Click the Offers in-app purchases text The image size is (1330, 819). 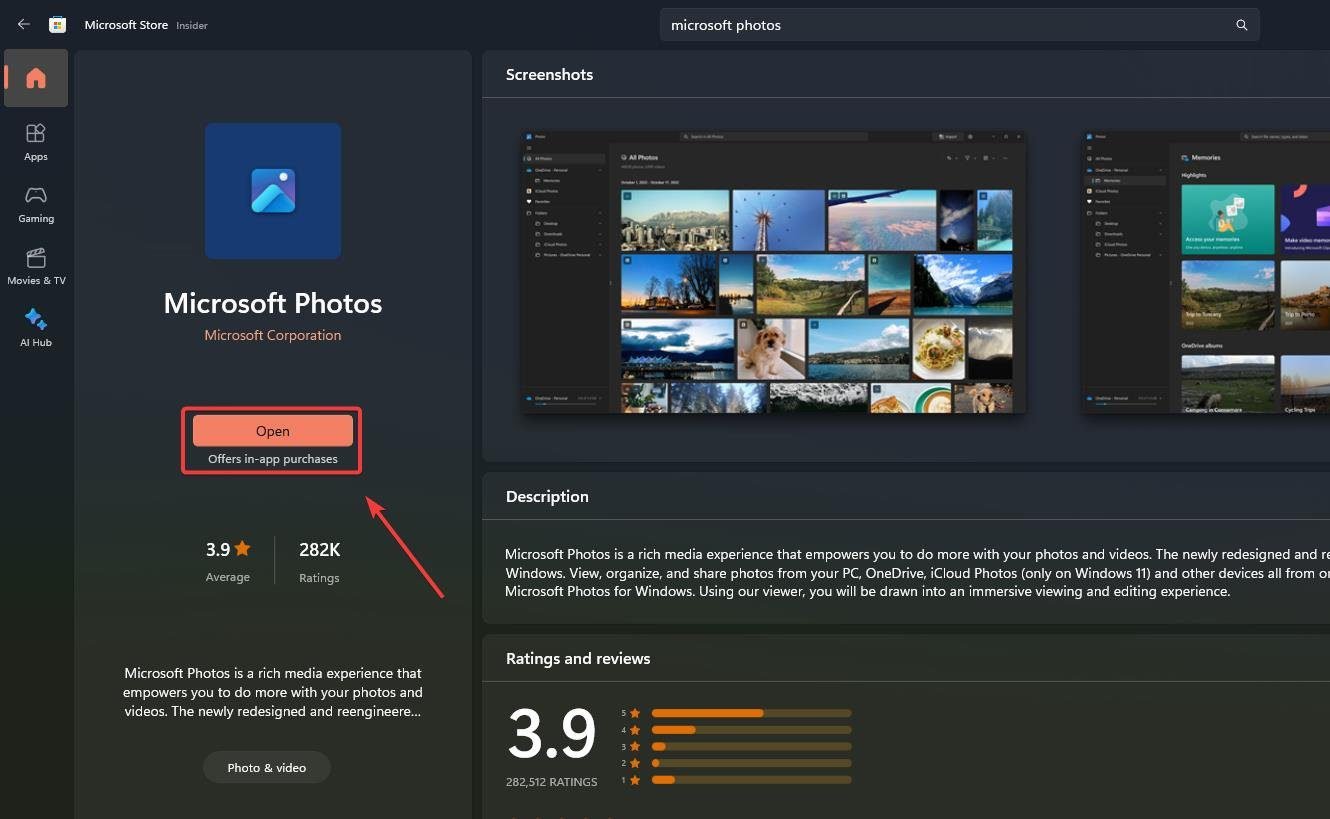[x=273, y=459]
